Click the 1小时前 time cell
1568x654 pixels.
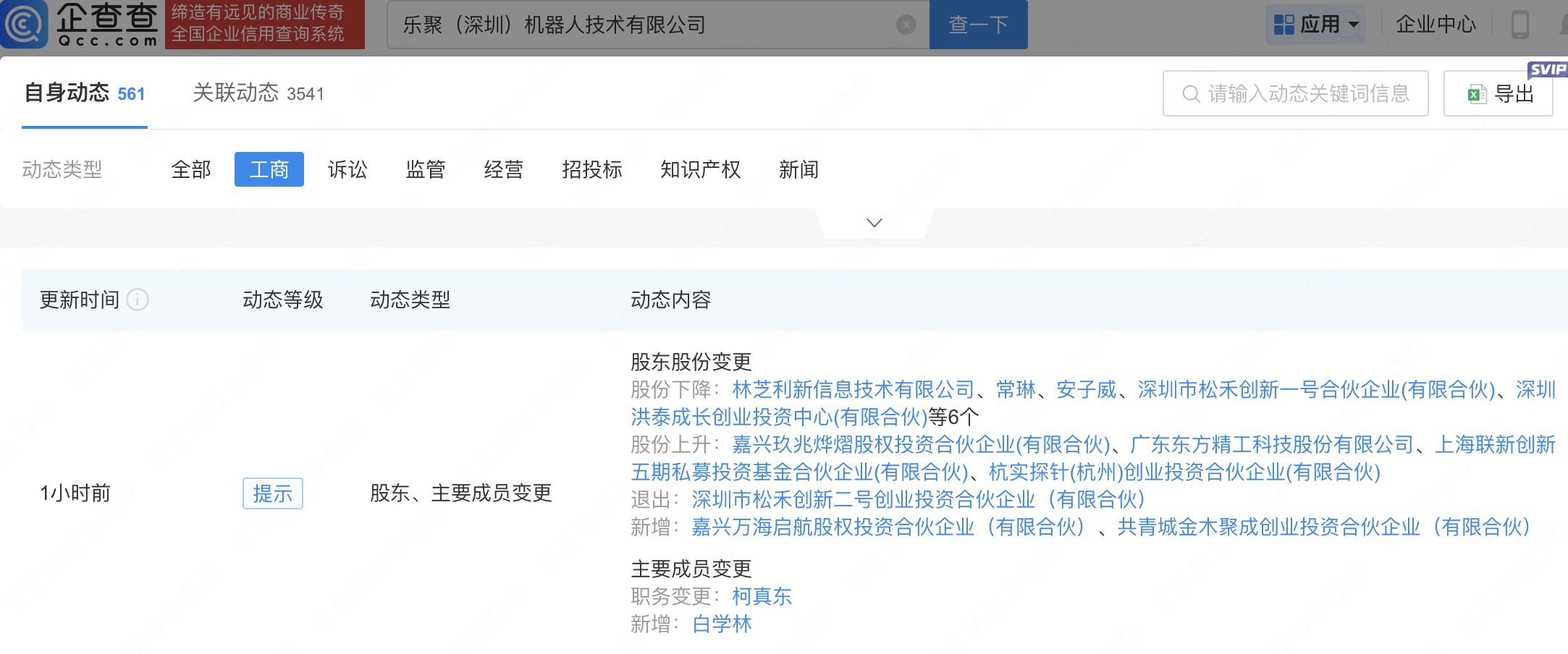75,493
